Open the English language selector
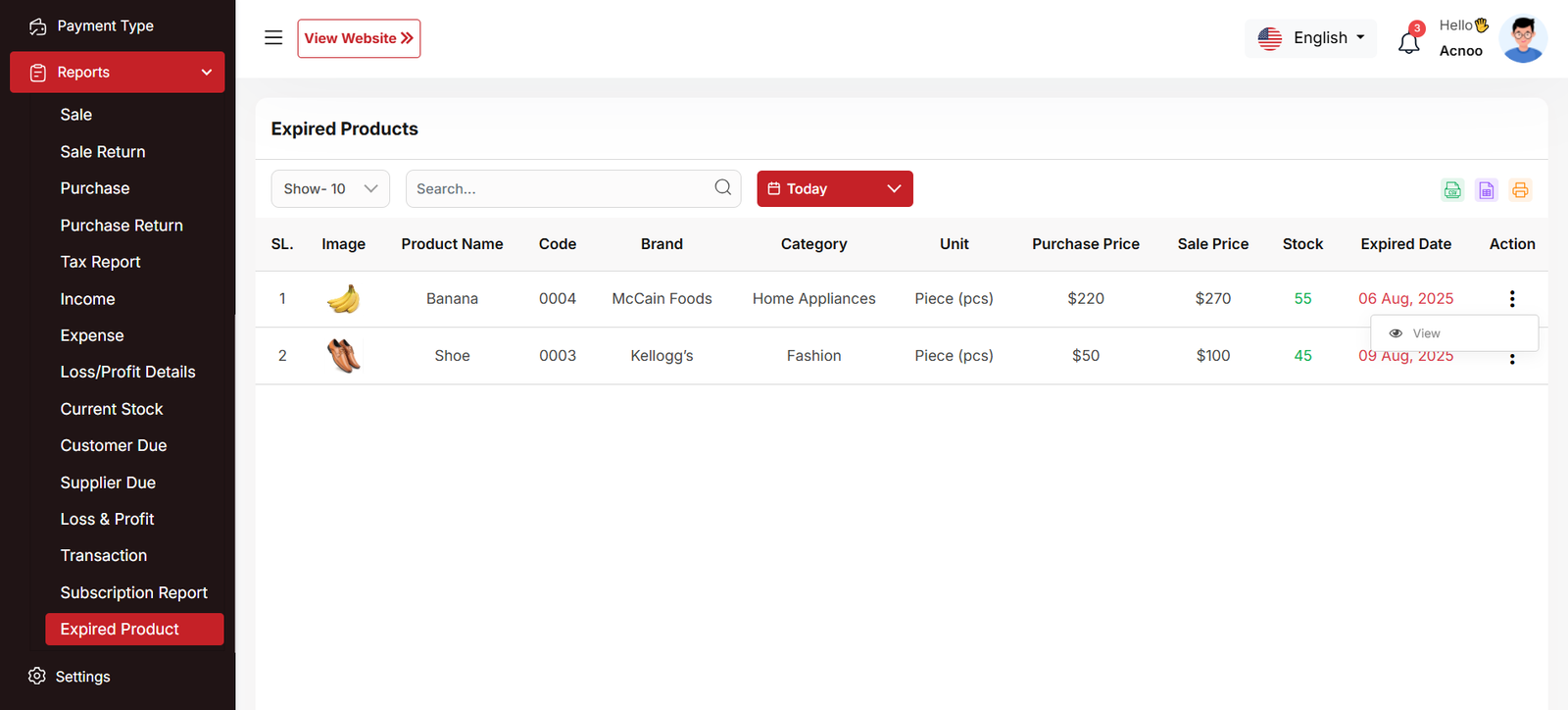The image size is (1568, 710). pyautogui.click(x=1310, y=38)
